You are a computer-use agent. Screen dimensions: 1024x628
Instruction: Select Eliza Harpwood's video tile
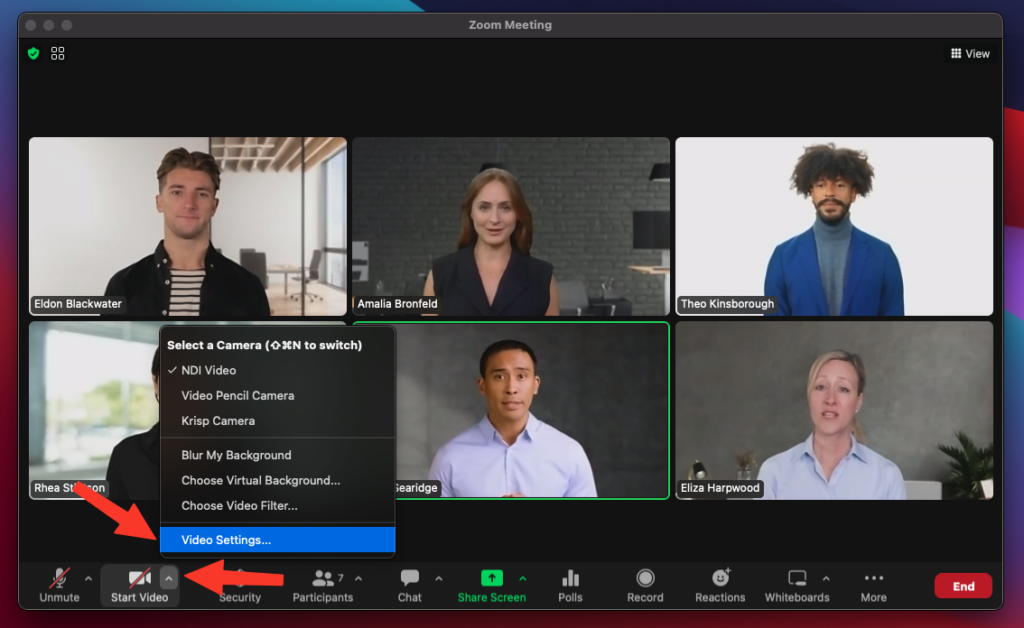pos(834,410)
